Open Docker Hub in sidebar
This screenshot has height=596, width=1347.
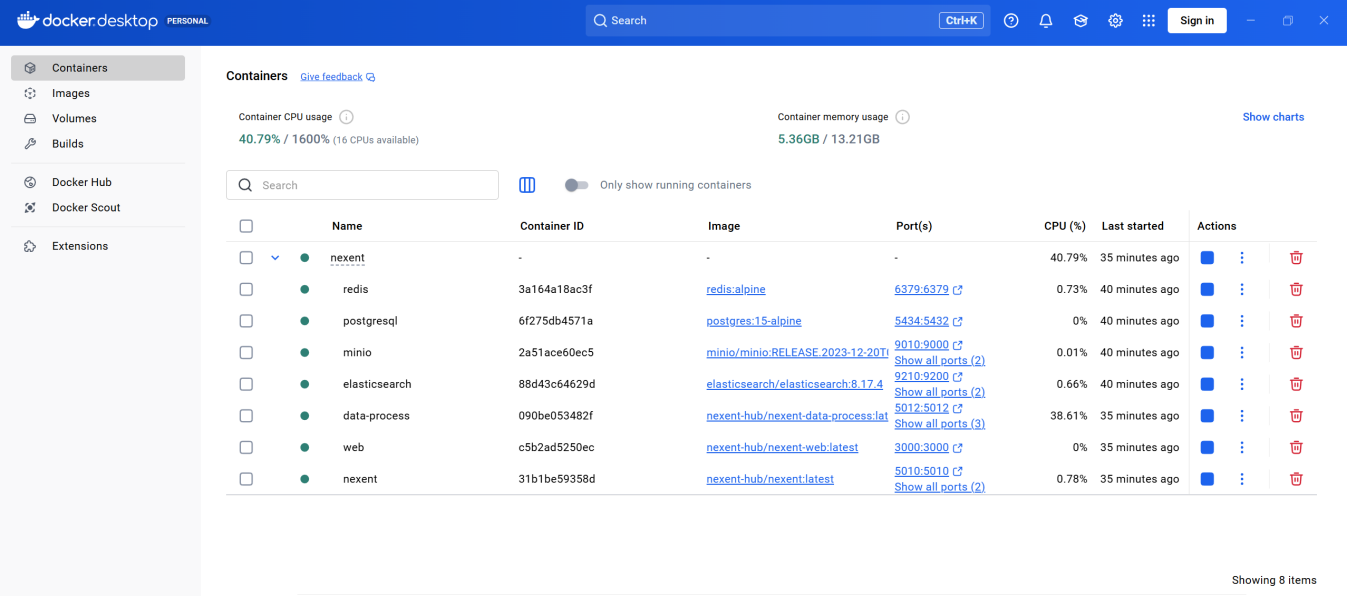(x=98, y=182)
